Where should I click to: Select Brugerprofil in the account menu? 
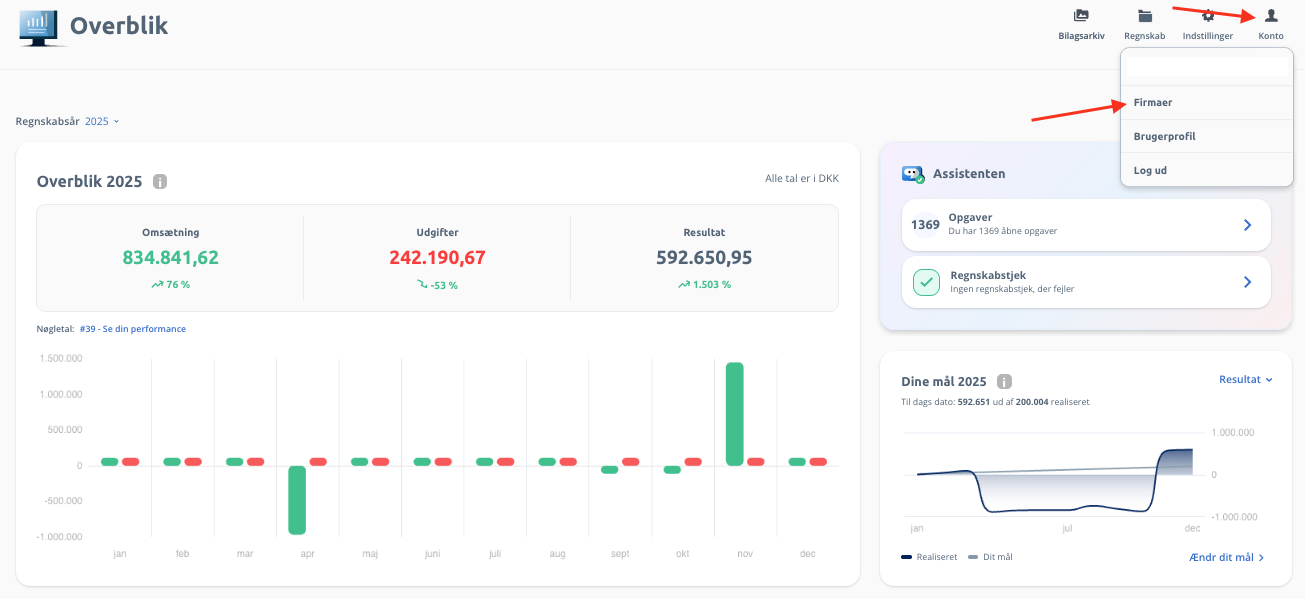click(x=1164, y=137)
